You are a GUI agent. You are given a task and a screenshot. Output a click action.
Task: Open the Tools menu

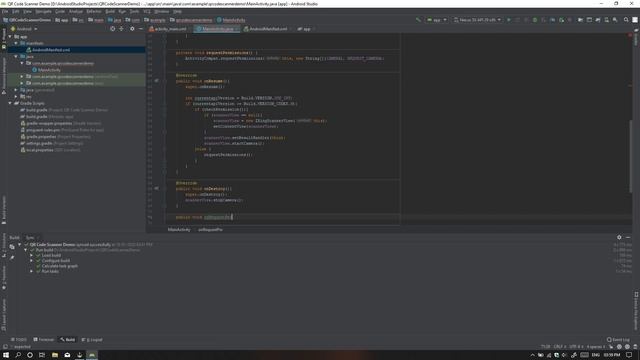(134, 11)
